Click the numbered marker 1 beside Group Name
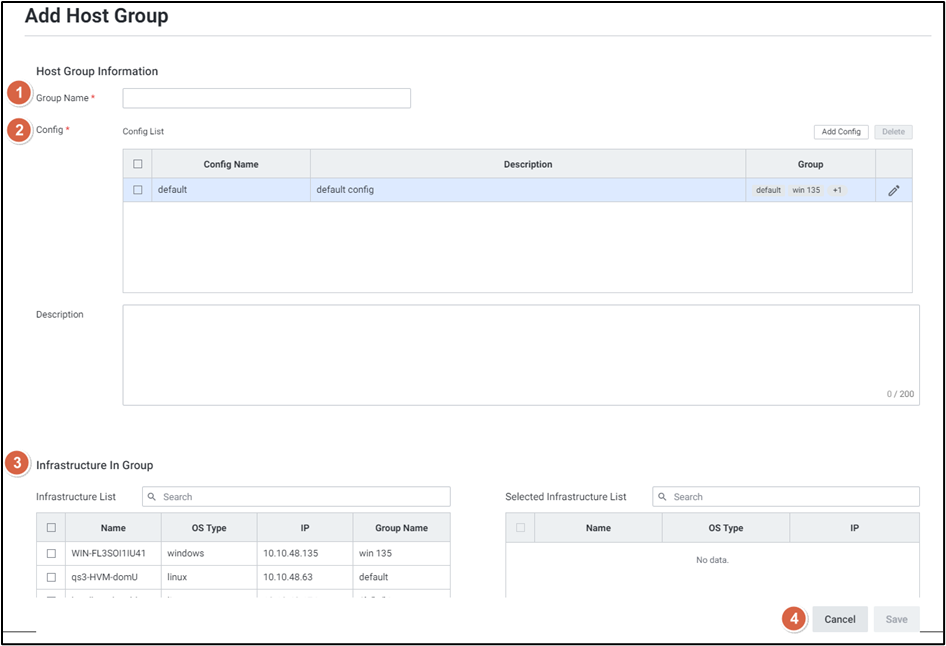This screenshot has height=646, width=946. click(x=19, y=94)
